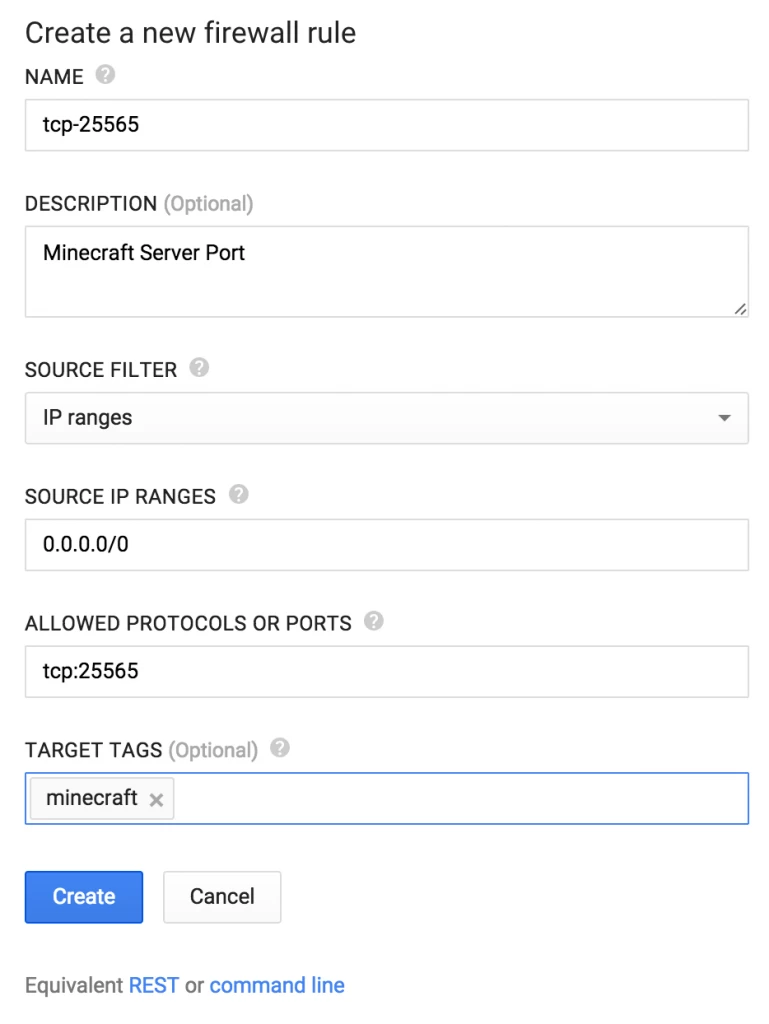Click the Cancel button
The width and height of the screenshot is (769, 1024).
point(222,897)
